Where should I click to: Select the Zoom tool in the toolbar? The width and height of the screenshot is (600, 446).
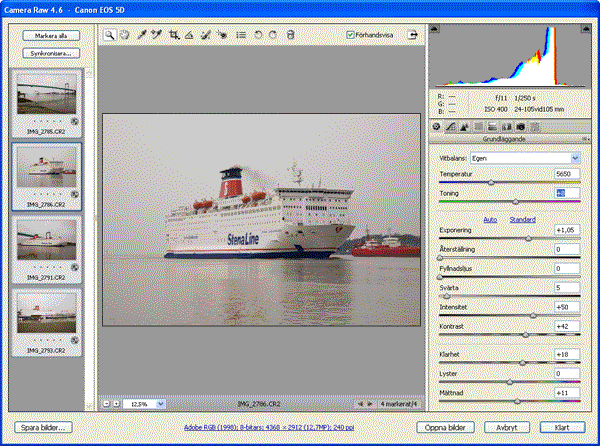point(110,34)
